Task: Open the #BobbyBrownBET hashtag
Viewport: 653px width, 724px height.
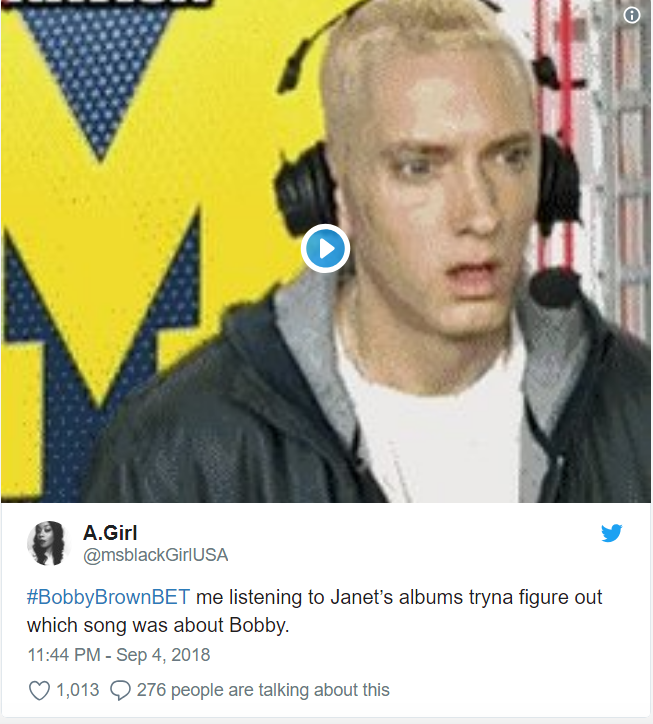Action: pos(108,597)
